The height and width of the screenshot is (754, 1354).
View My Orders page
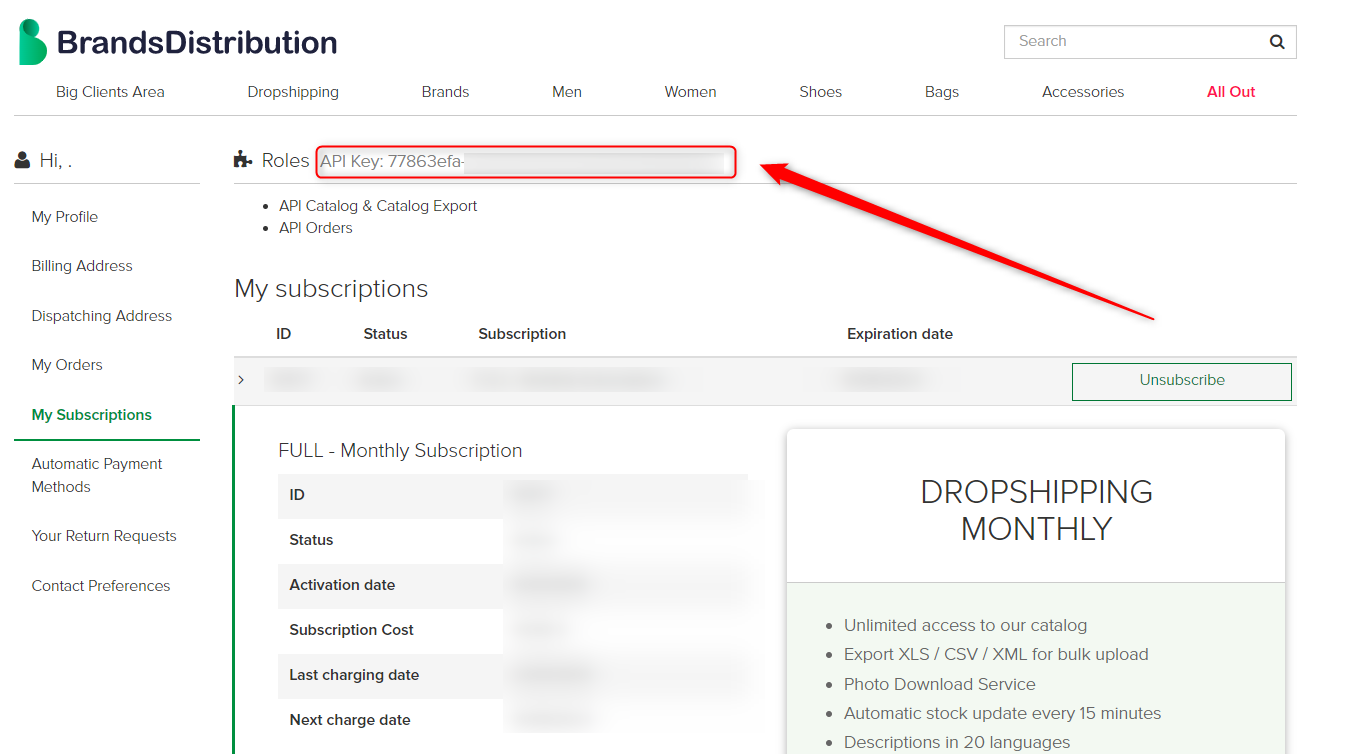coord(67,365)
